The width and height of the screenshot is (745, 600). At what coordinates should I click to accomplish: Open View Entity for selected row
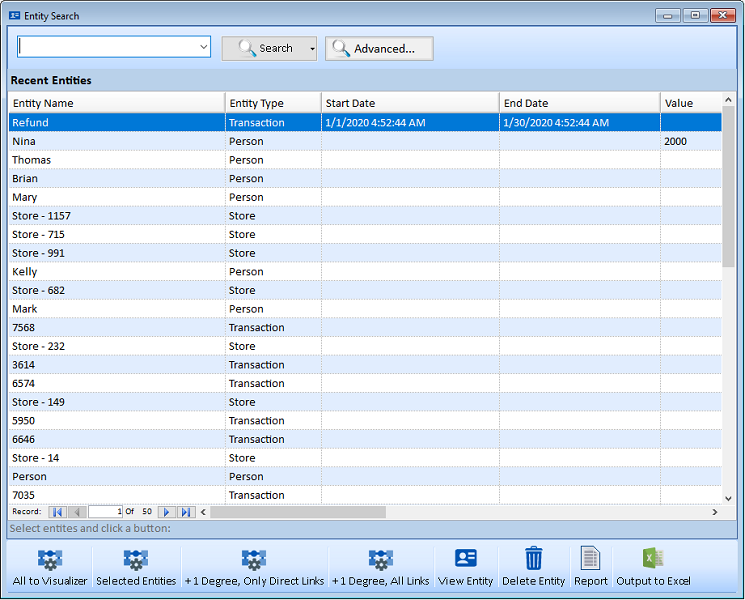coord(465,560)
